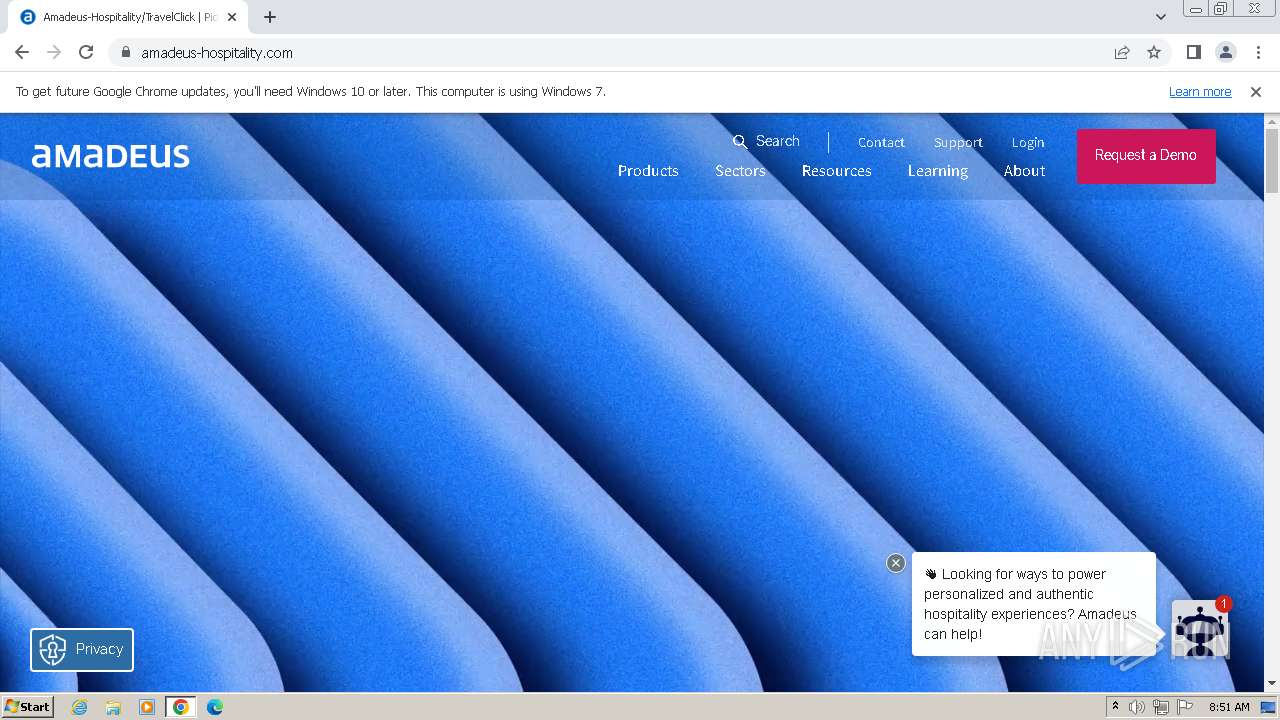Launch Internet Explorer from taskbar
The height and width of the screenshot is (720, 1280).
(80, 707)
